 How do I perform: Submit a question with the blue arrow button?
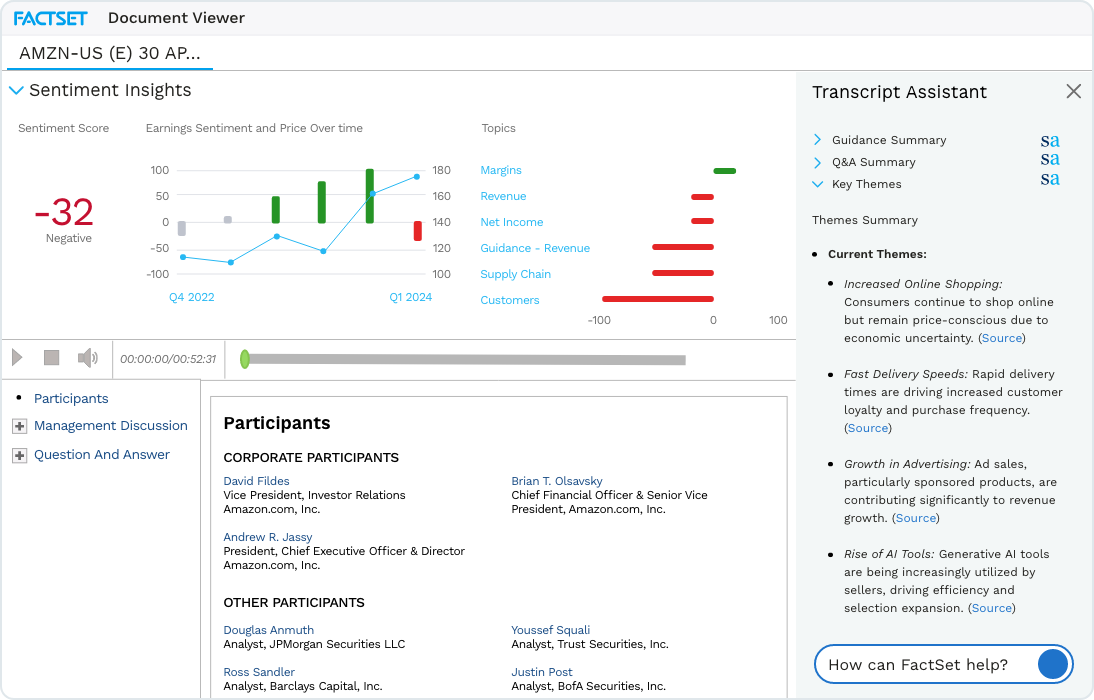(1050, 663)
